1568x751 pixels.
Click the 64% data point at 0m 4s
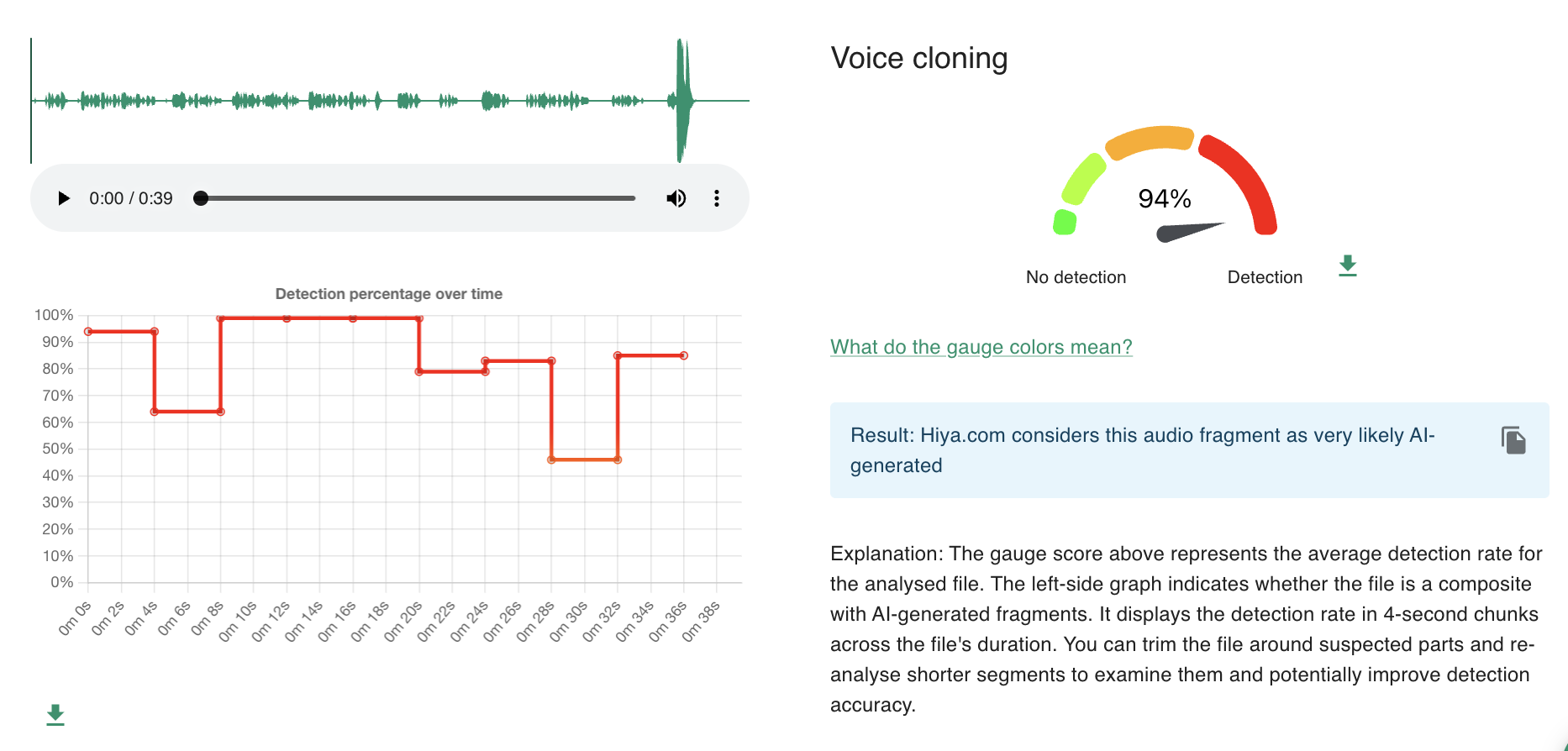click(x=155, y=412)
